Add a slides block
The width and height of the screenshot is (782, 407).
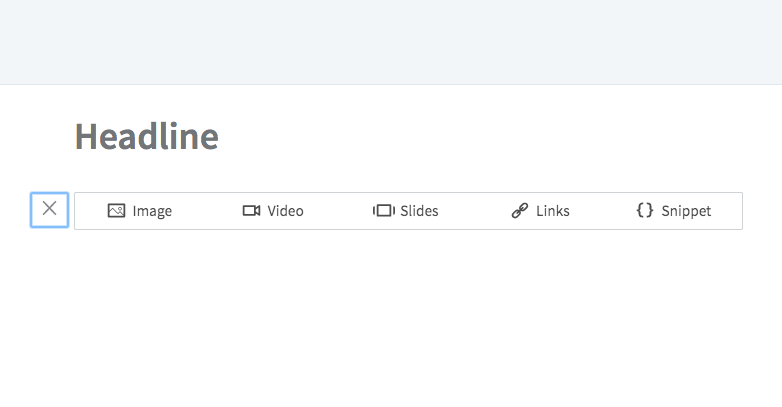405,211
